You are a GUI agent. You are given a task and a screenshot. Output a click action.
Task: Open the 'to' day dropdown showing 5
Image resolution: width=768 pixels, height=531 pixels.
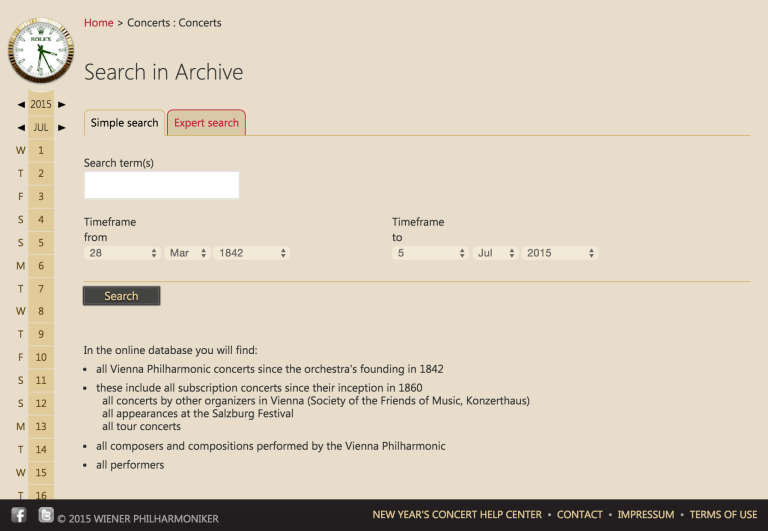(430, 254)
